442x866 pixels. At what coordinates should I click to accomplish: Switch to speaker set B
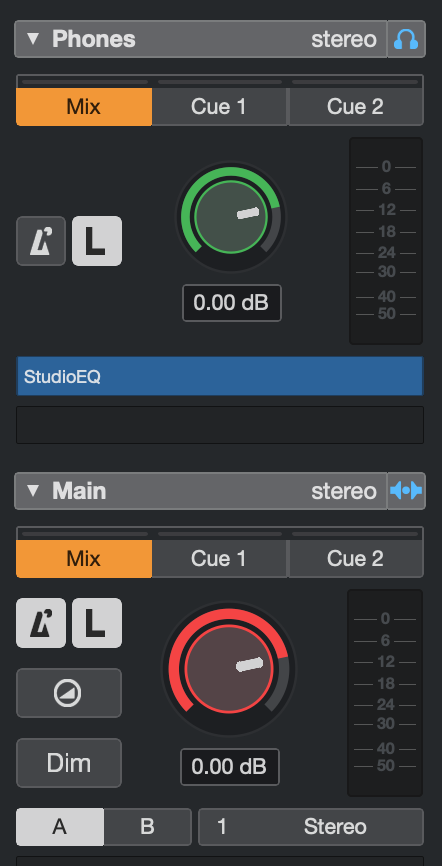coord(148,827)
